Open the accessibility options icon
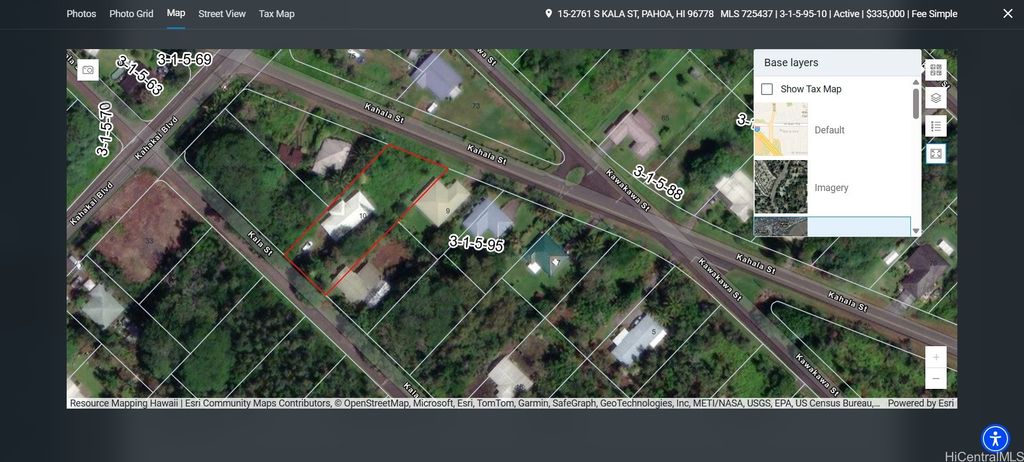This screenshot has height=462, width=1024. [995, 438]
